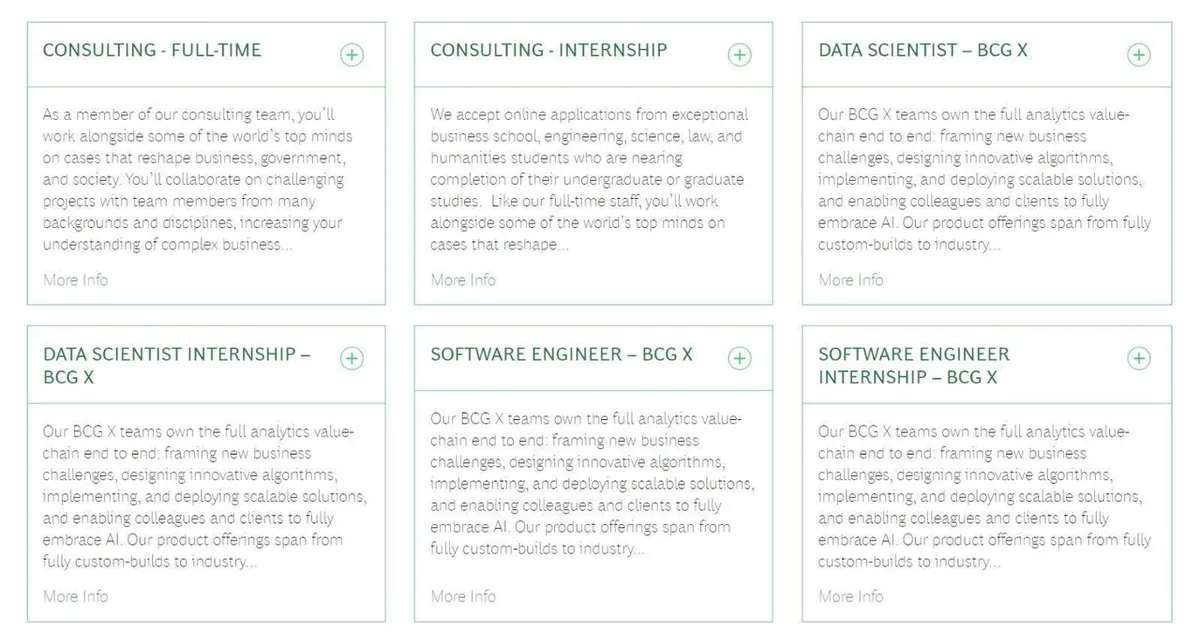Image resolution: width=1200 pixels, height=633 pixels.
Task: Select the Data Scientist – BCG X title
Action: (923, 50)
